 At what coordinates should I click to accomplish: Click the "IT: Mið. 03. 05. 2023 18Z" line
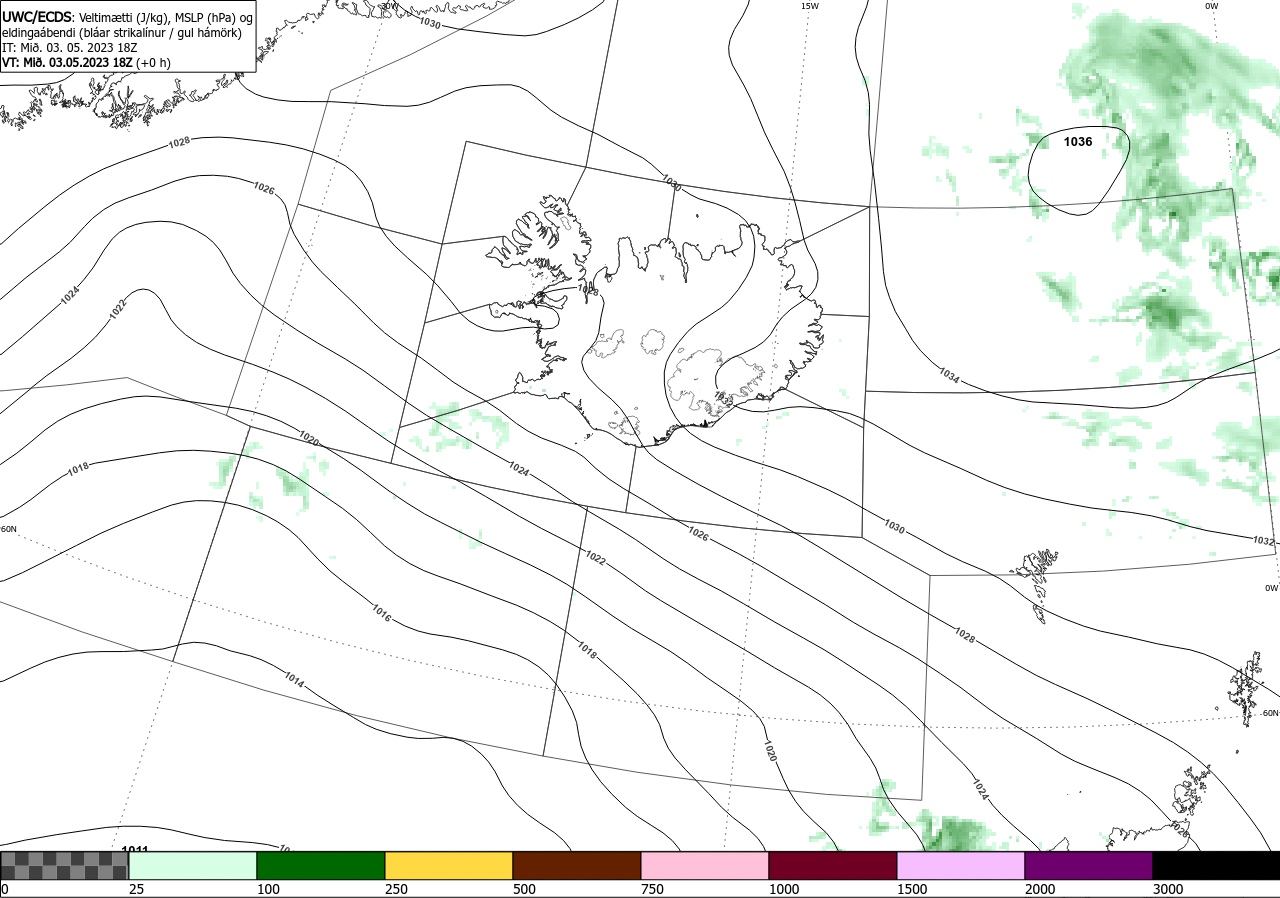pyautogui.click(x=68, y=47)
